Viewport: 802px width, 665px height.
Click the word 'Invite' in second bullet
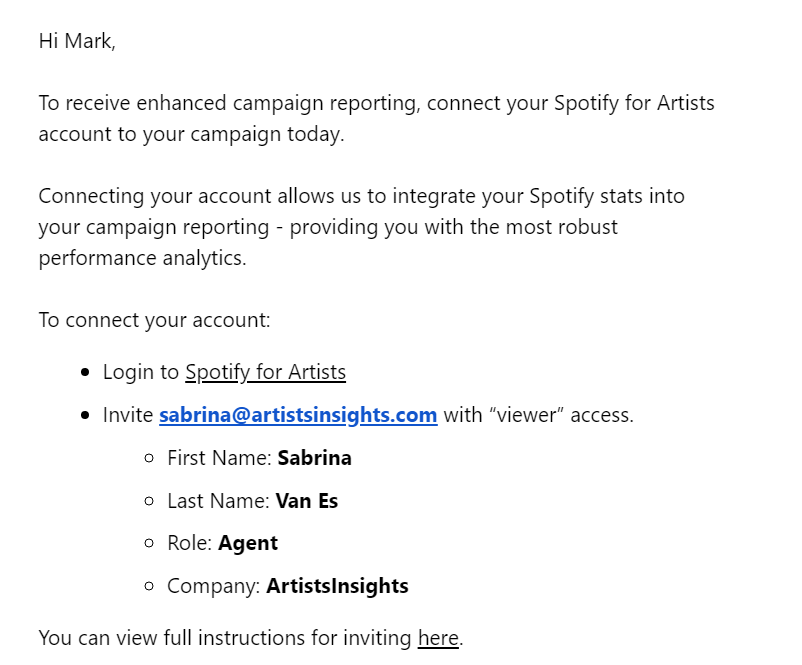tap(128, 415)
